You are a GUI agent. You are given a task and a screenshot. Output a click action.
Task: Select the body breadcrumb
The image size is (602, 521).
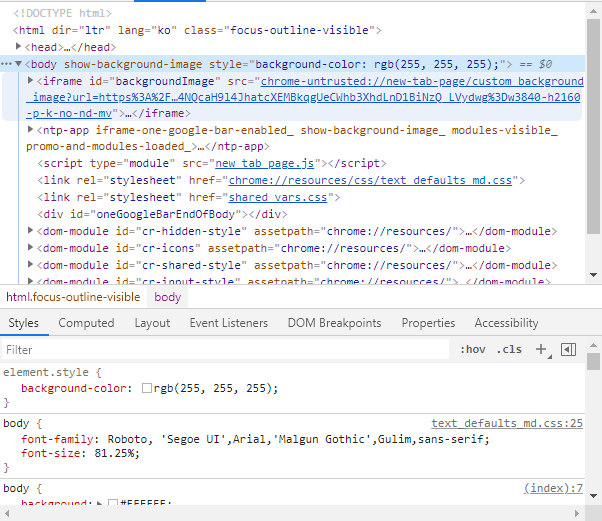(x=167, y=297)
